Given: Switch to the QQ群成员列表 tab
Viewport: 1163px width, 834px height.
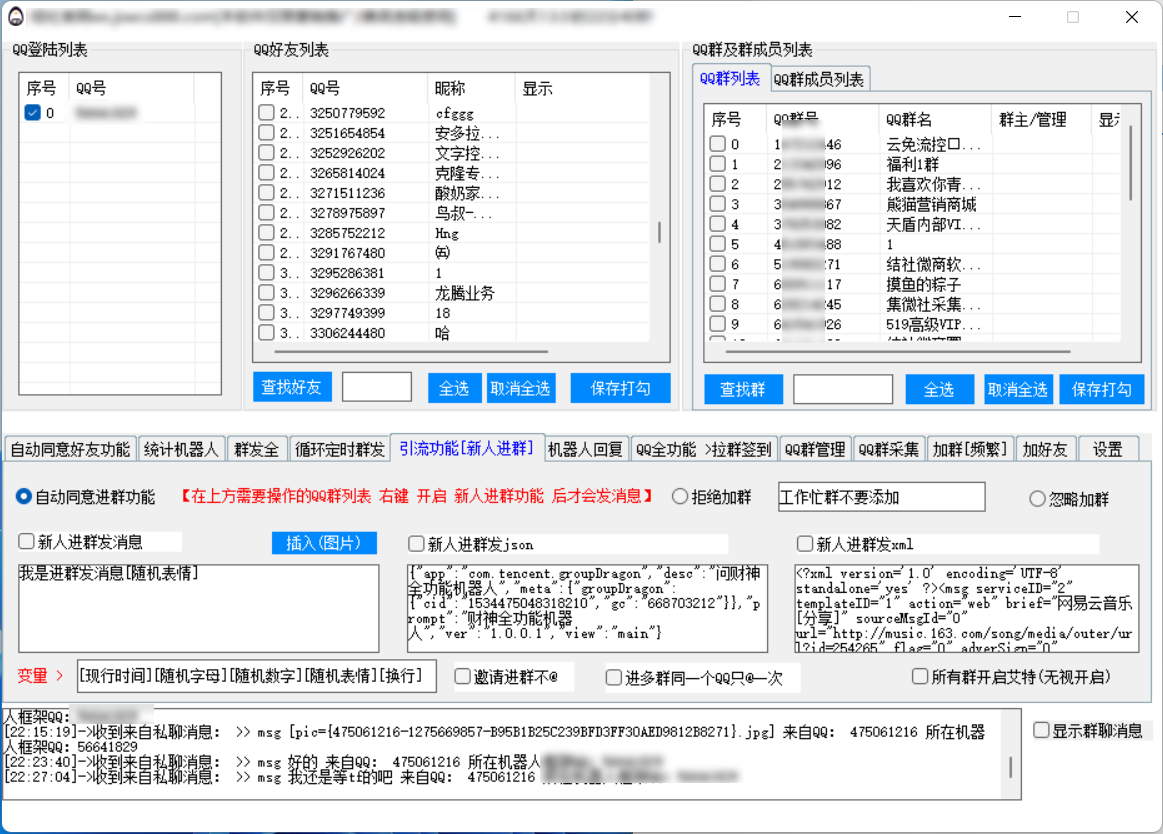Looking at the screenshot, I should 819,80.
